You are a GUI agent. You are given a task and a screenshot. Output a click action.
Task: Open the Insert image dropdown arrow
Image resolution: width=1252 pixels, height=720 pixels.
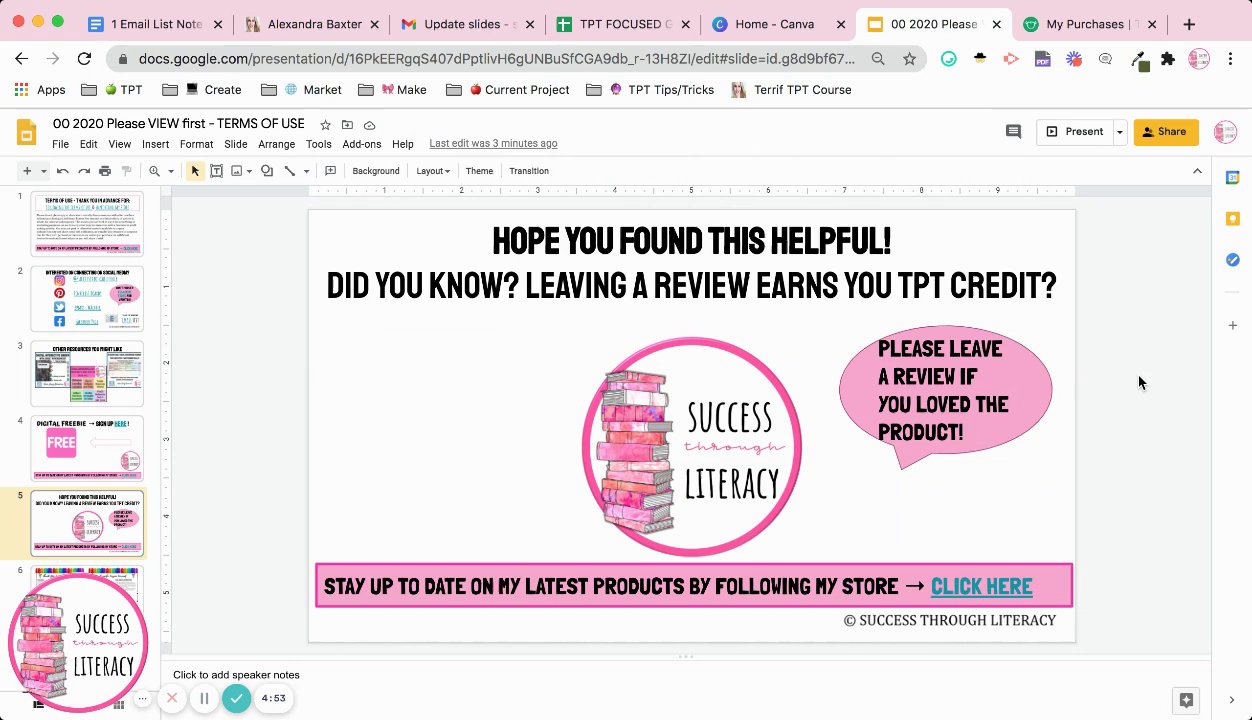pyautogui.click(x=248, y=171)
